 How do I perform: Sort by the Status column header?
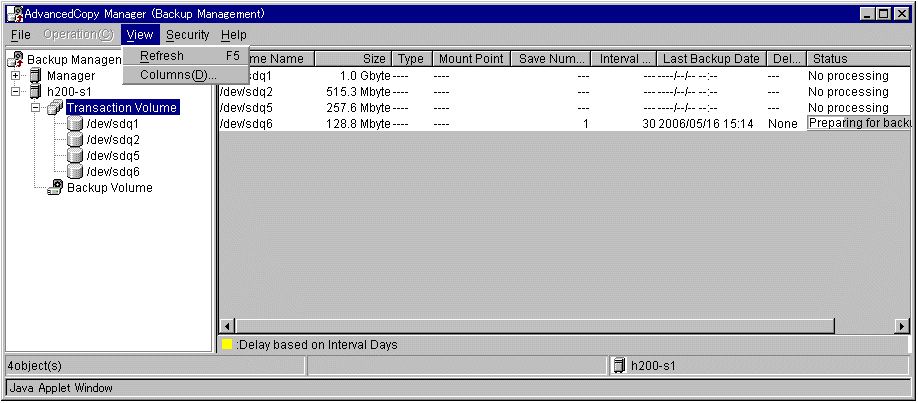pos(858,59)
